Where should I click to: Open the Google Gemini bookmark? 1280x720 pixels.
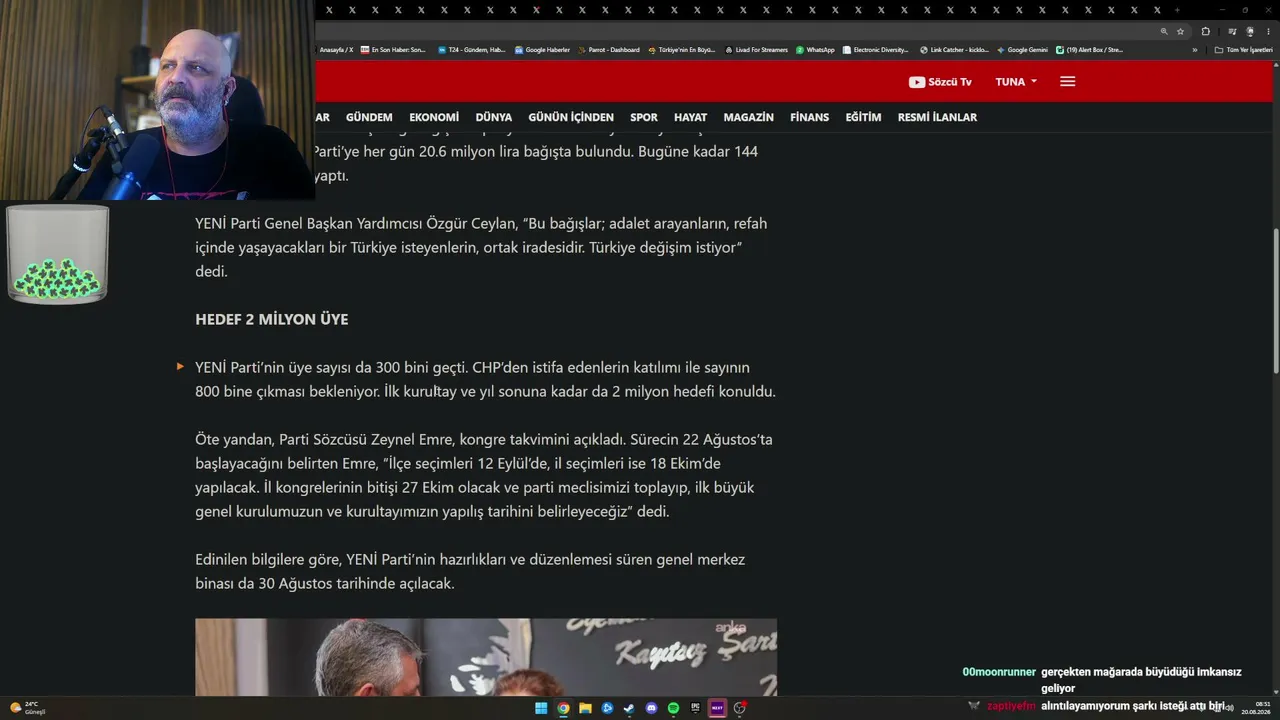pos(1022,50)
